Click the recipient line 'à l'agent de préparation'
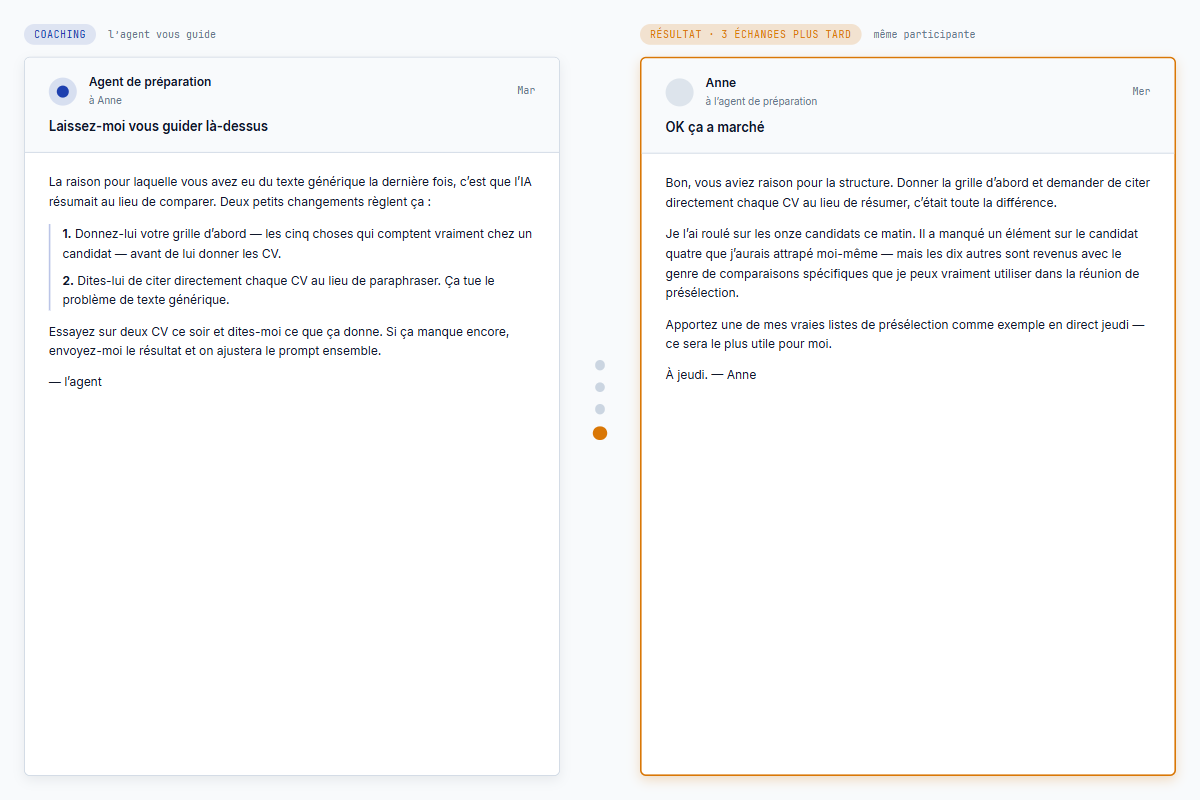Screen dimensions: 1200x800 761,101
